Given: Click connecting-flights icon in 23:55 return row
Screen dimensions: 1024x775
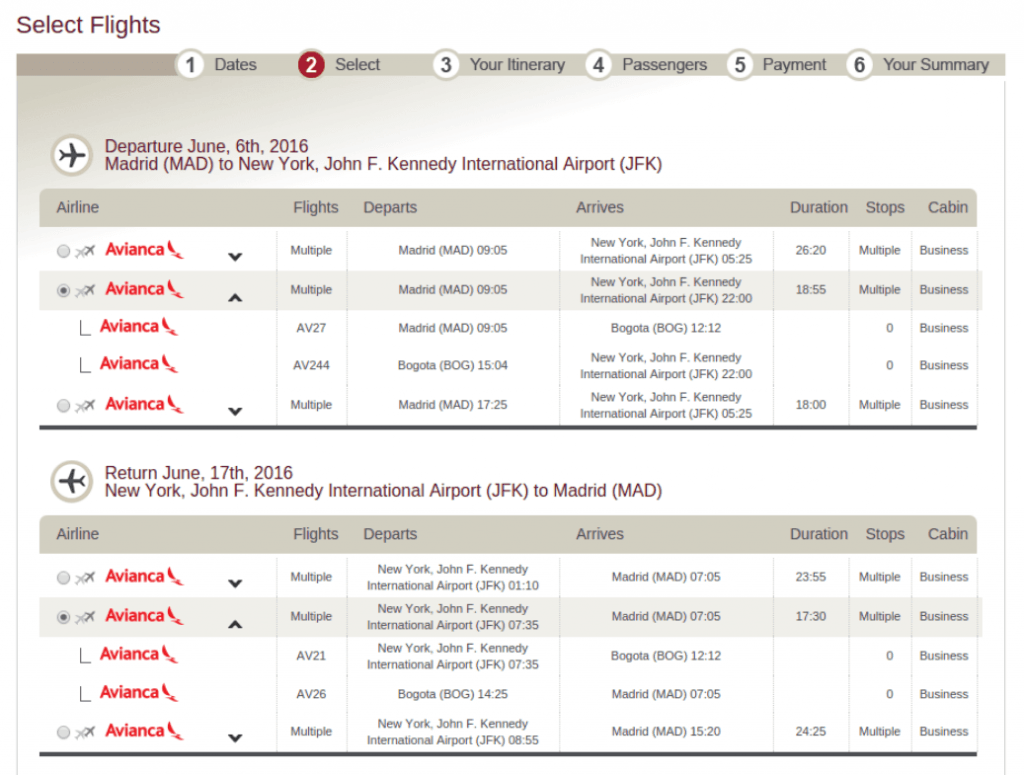Looking at the screenshot, I should (x=85, y=577).
